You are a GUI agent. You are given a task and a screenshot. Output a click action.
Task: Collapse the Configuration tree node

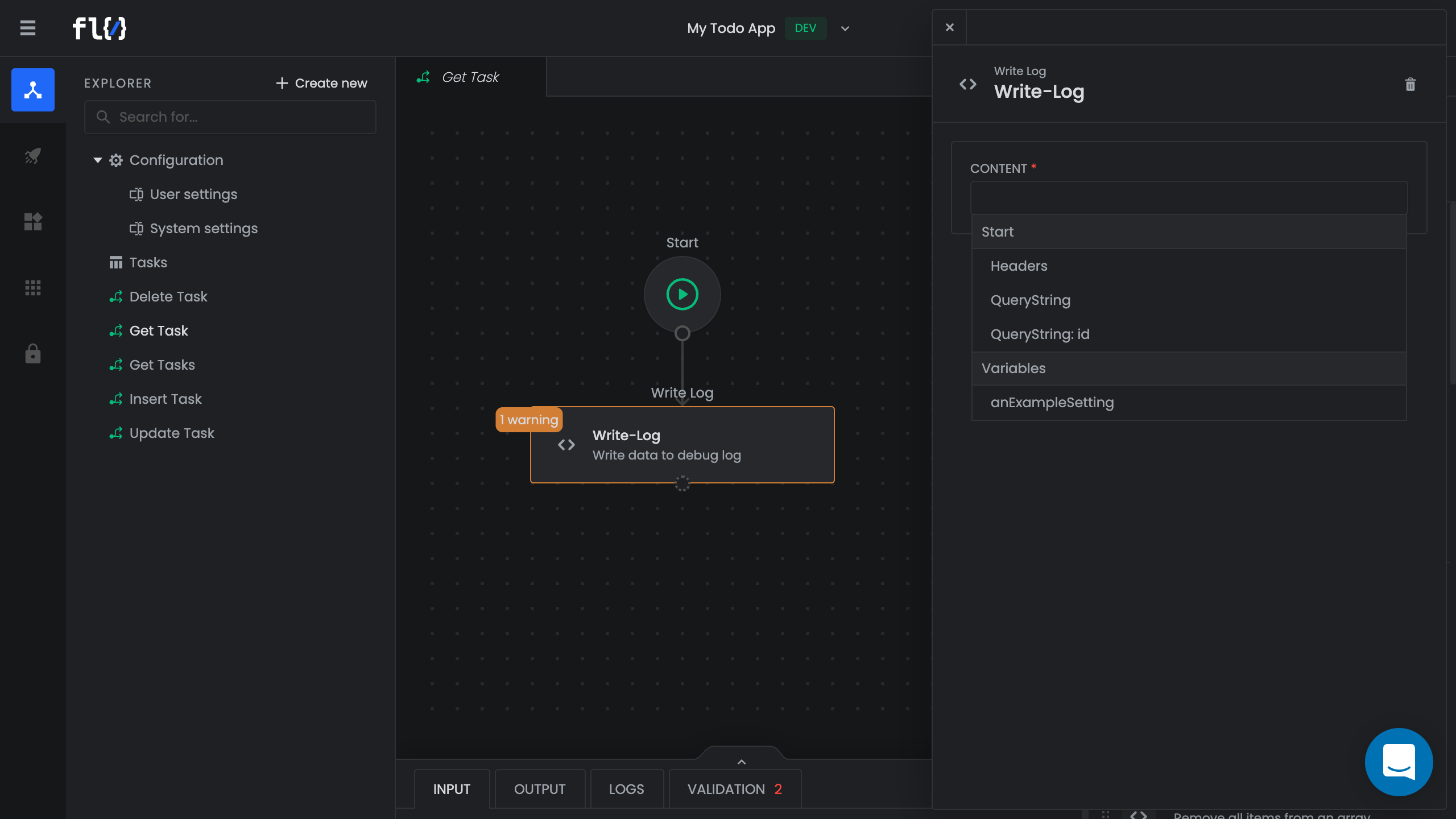pyautogui.click(x=98, y=160)
